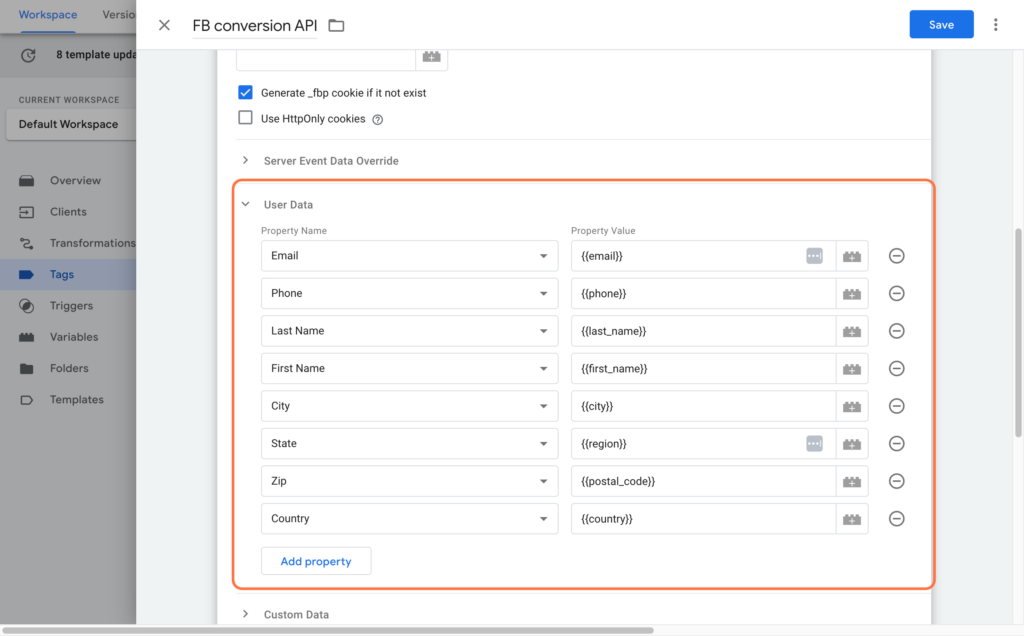Click the Default Workspace selector

(71, 124)
